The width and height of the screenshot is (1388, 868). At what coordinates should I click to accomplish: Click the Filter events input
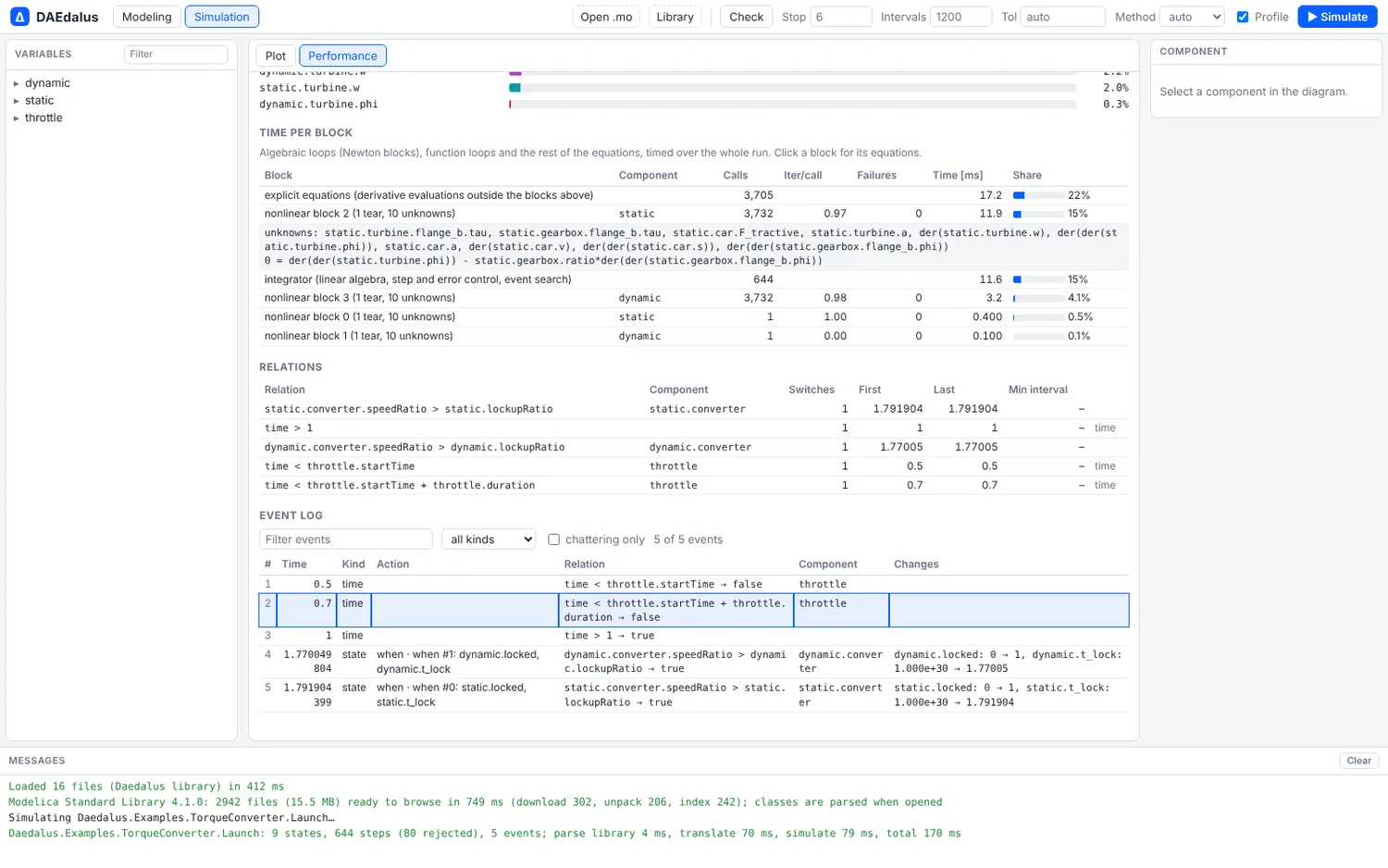(x=345, y=539)
